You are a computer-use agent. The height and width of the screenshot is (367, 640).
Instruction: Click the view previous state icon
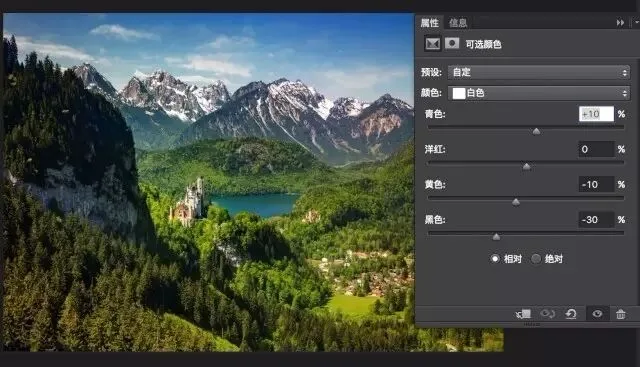coord(547,314)
